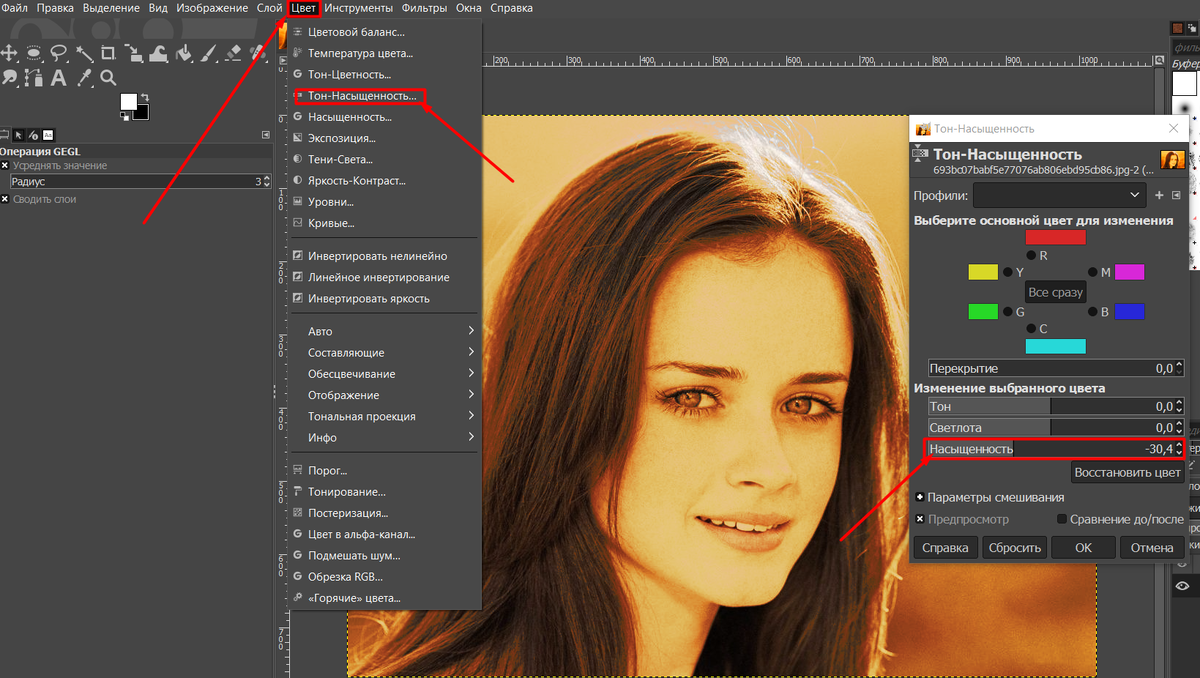Open the Профили dropdown

tap(1059, 195)
